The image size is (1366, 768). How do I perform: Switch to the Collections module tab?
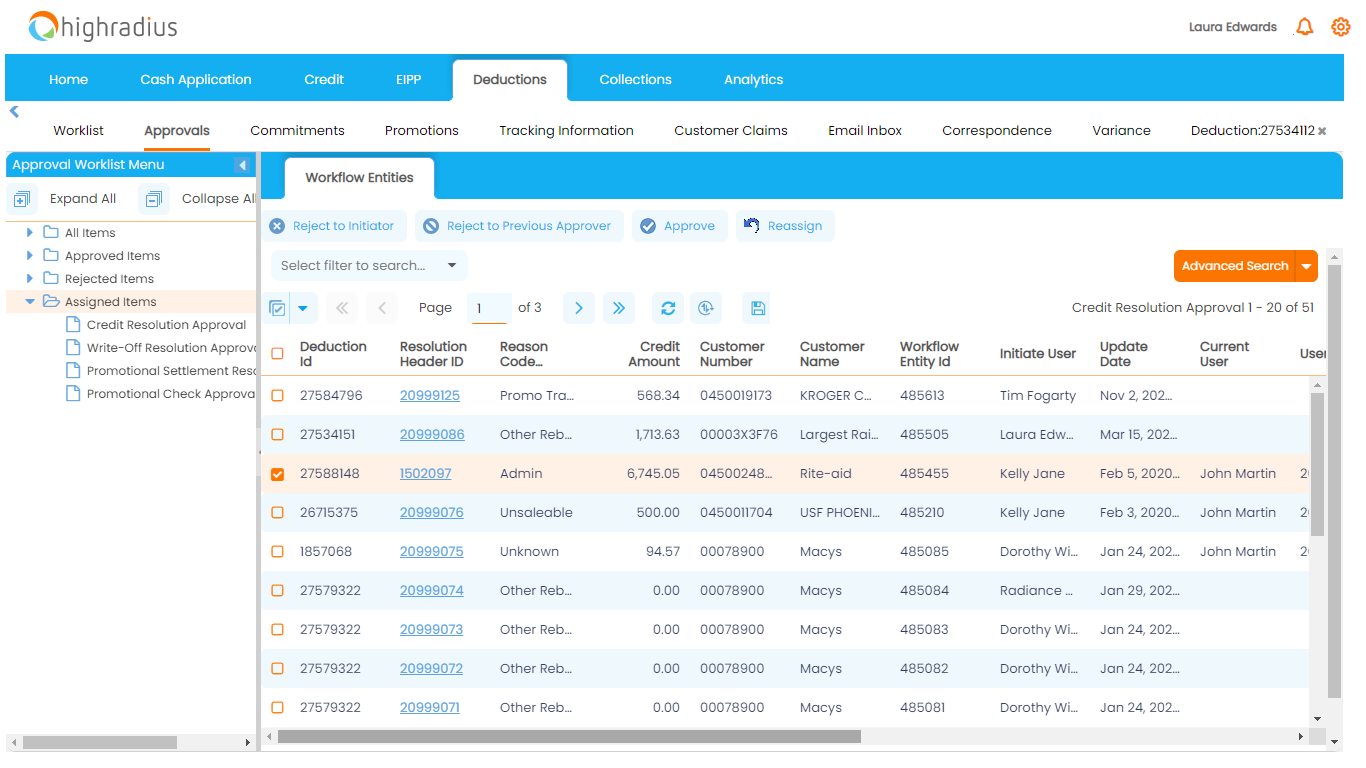point(636,79)
